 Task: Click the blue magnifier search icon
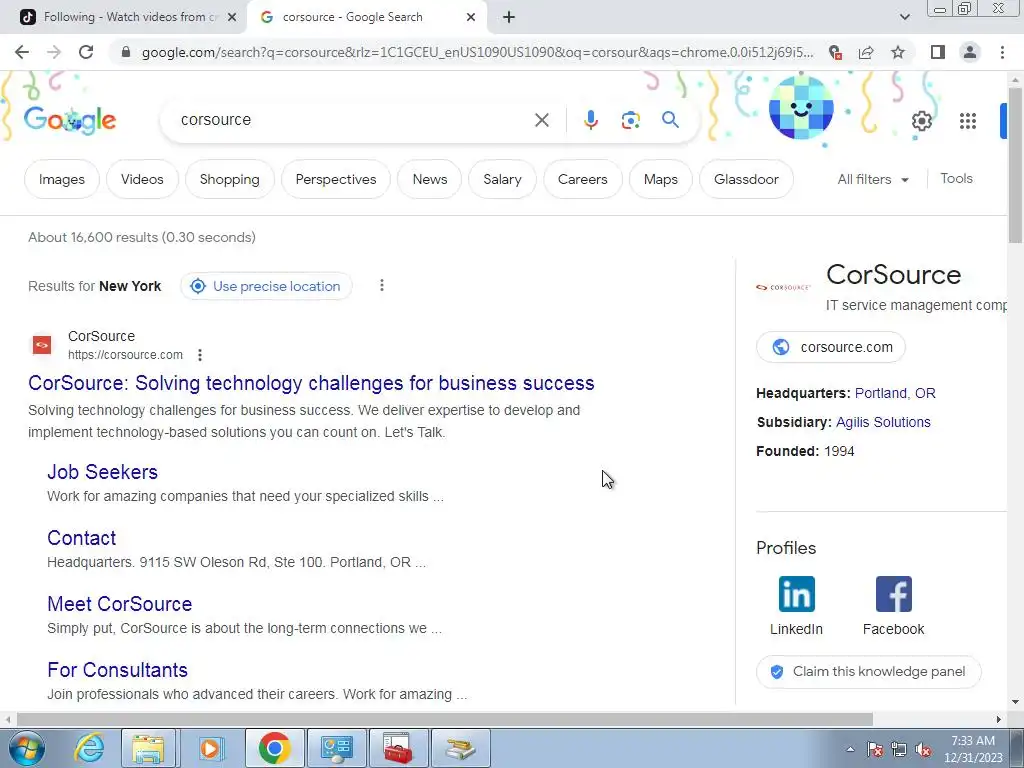point(670,120)
